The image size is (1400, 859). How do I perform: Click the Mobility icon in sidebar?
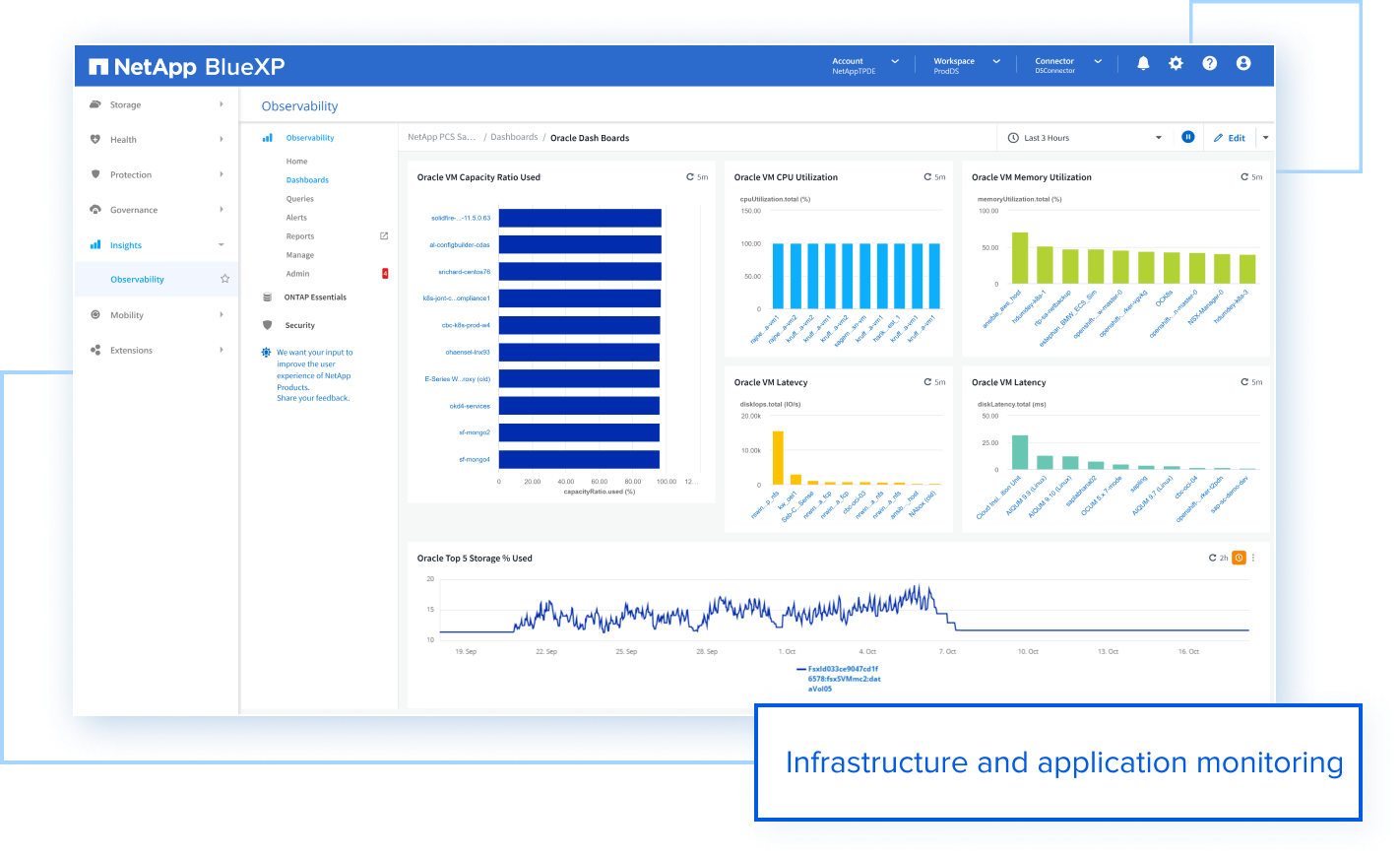(x=95, y=315)
